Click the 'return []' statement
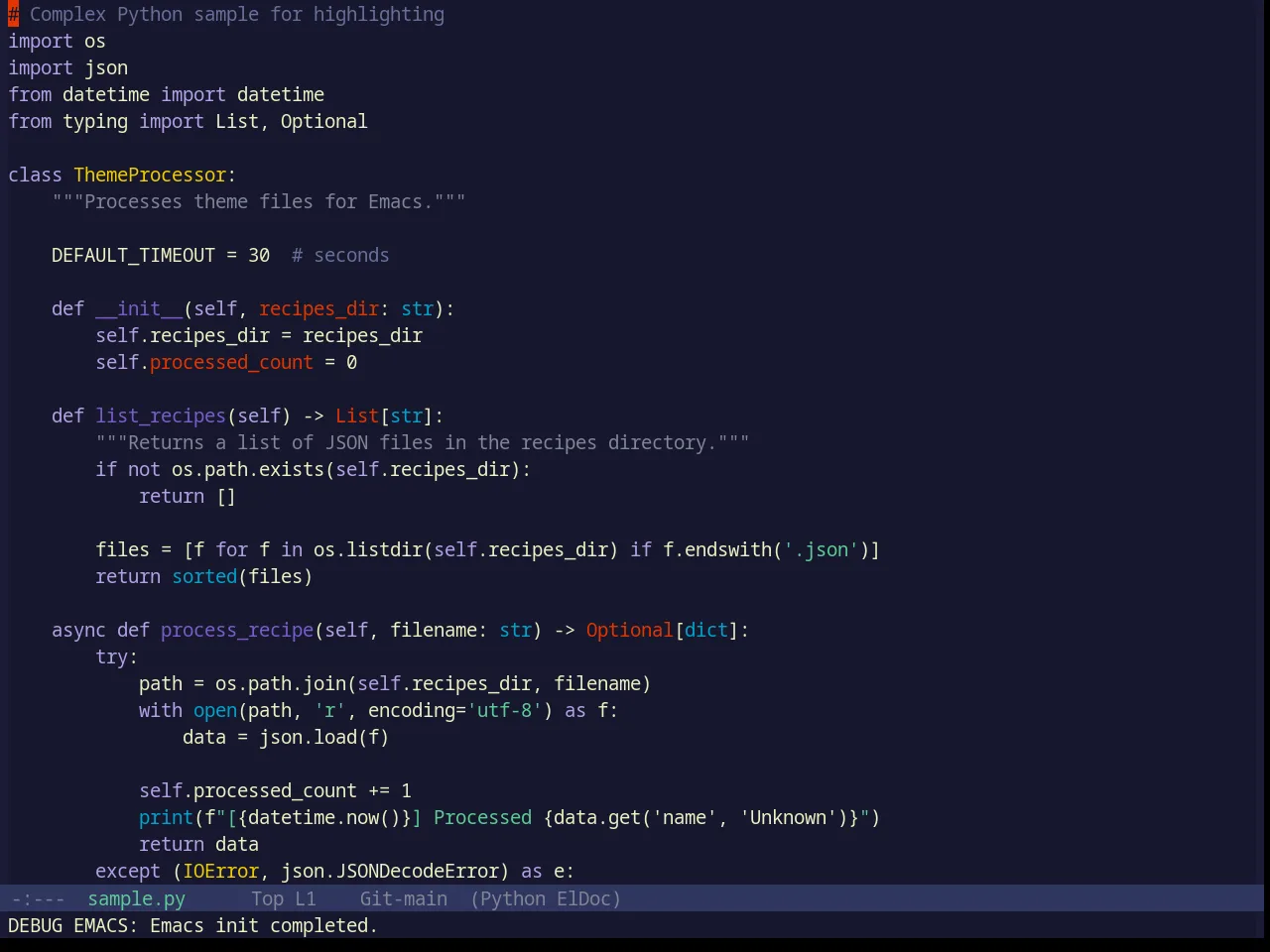Image resolution: width=1270 pixels, height=952 pixels. coord(188,496)
